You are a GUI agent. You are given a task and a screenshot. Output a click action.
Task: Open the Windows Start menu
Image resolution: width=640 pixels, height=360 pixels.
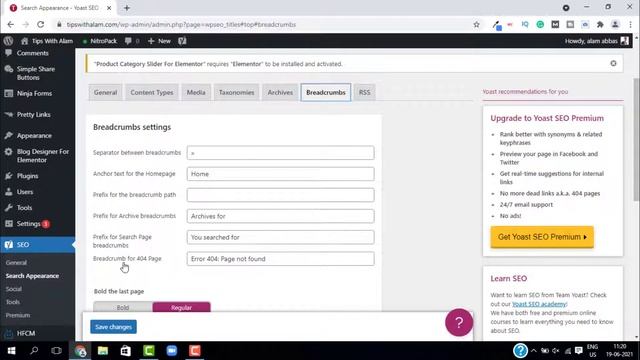[x=11, y=351]
